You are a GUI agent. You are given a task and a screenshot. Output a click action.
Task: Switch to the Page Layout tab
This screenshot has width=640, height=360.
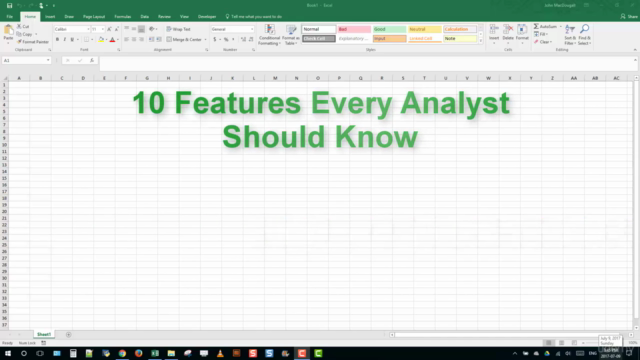tap(94, 17)
